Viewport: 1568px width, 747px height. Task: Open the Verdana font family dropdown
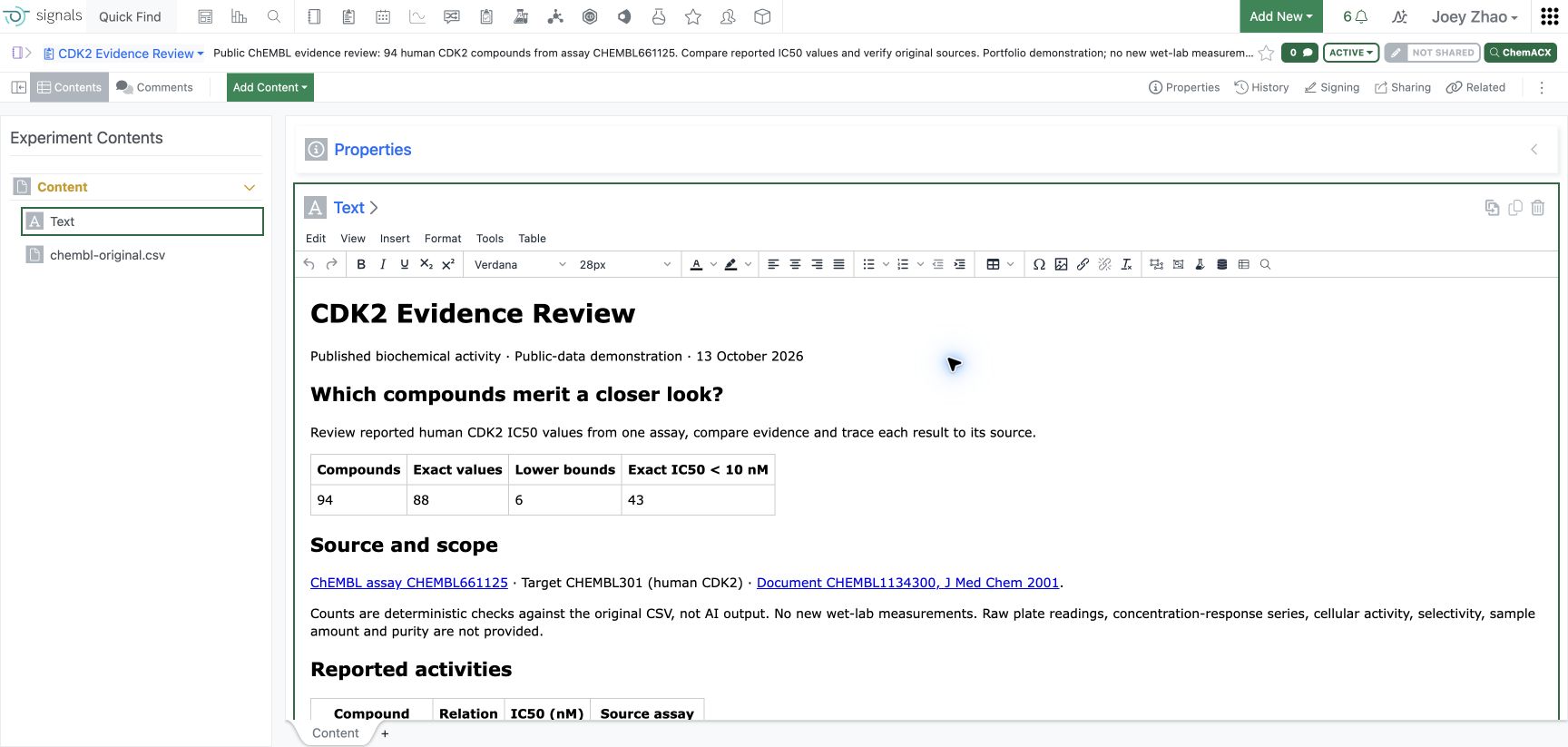tap(520, 264)
